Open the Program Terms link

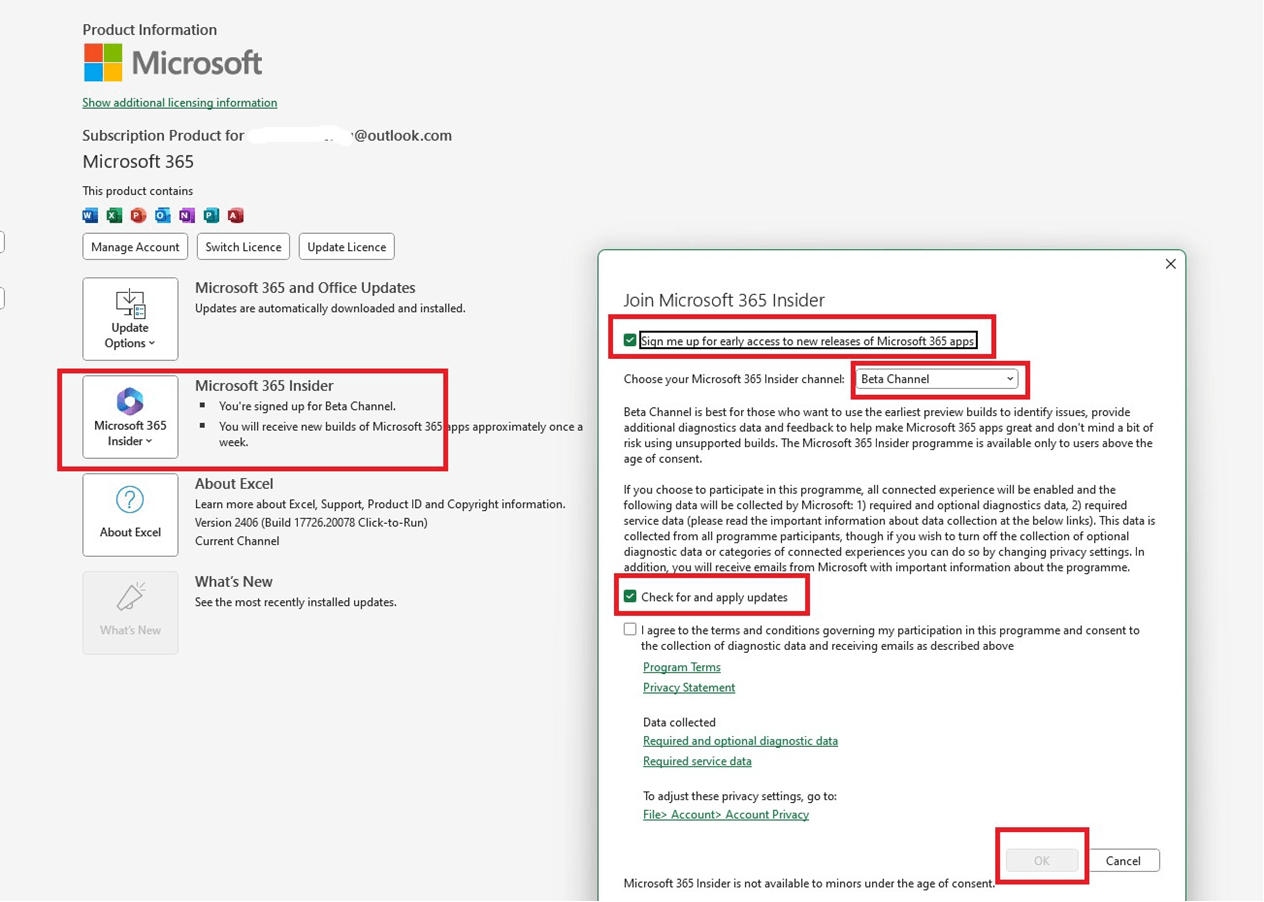(682, 667)
